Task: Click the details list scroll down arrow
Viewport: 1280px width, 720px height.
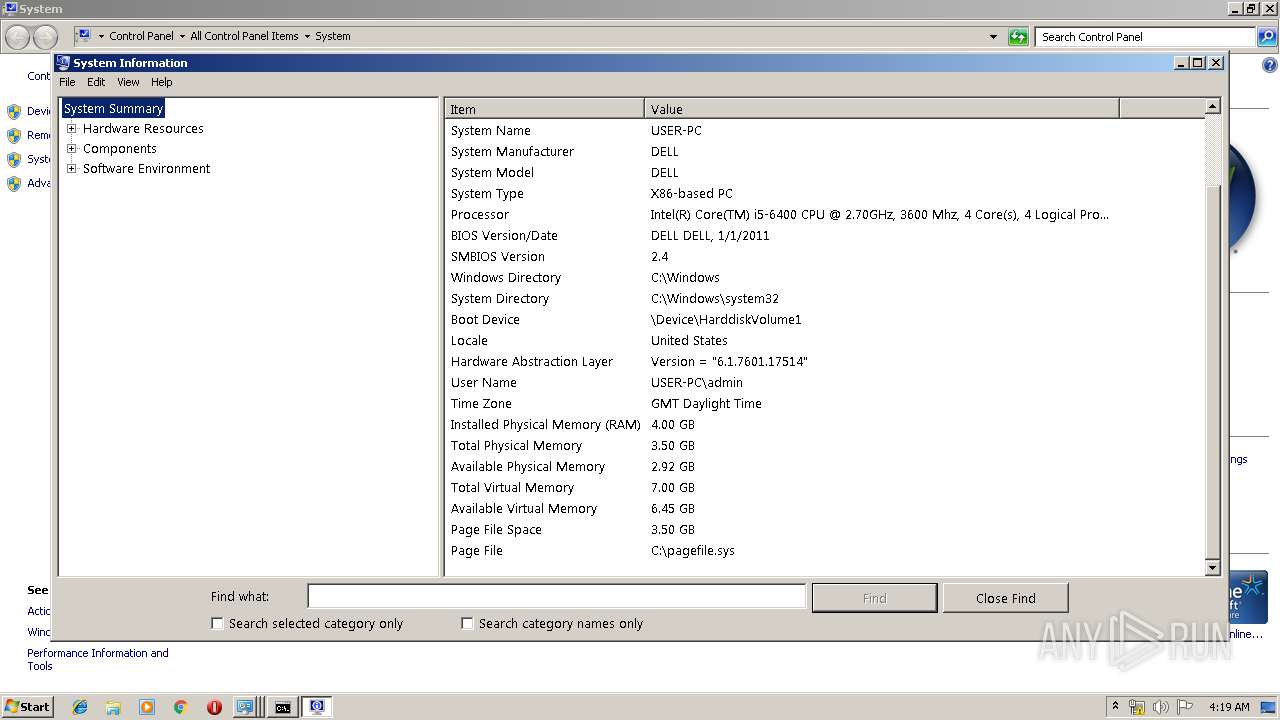Action: tap(1213, 568)
